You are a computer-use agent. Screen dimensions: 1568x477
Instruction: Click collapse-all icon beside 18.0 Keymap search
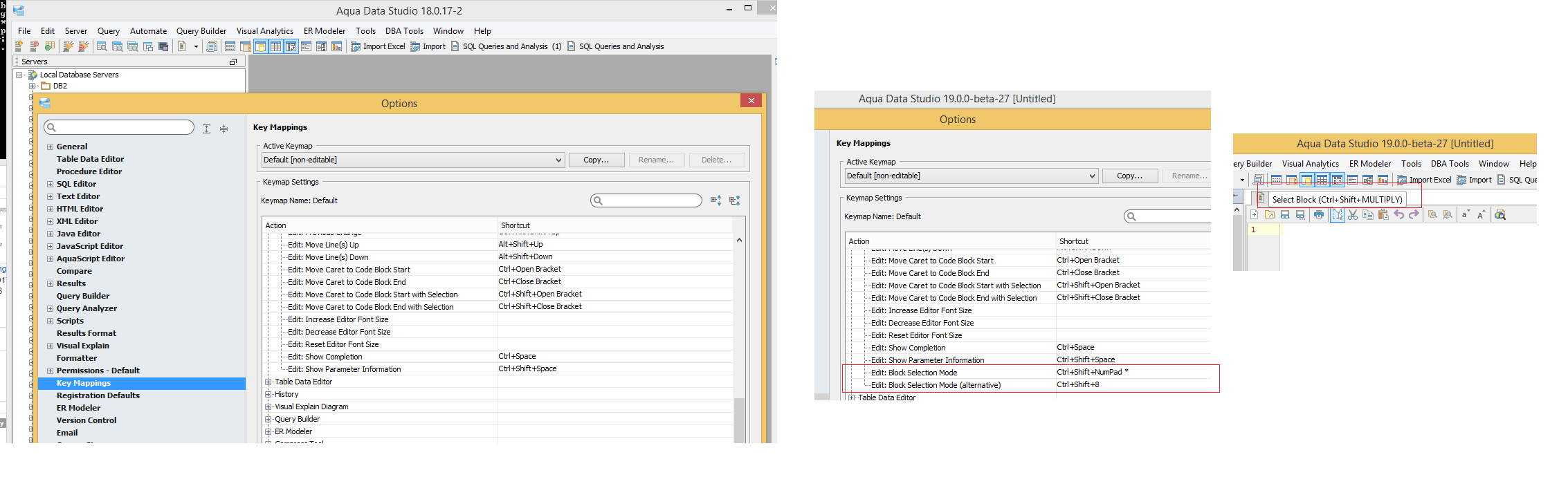(734, 200)
